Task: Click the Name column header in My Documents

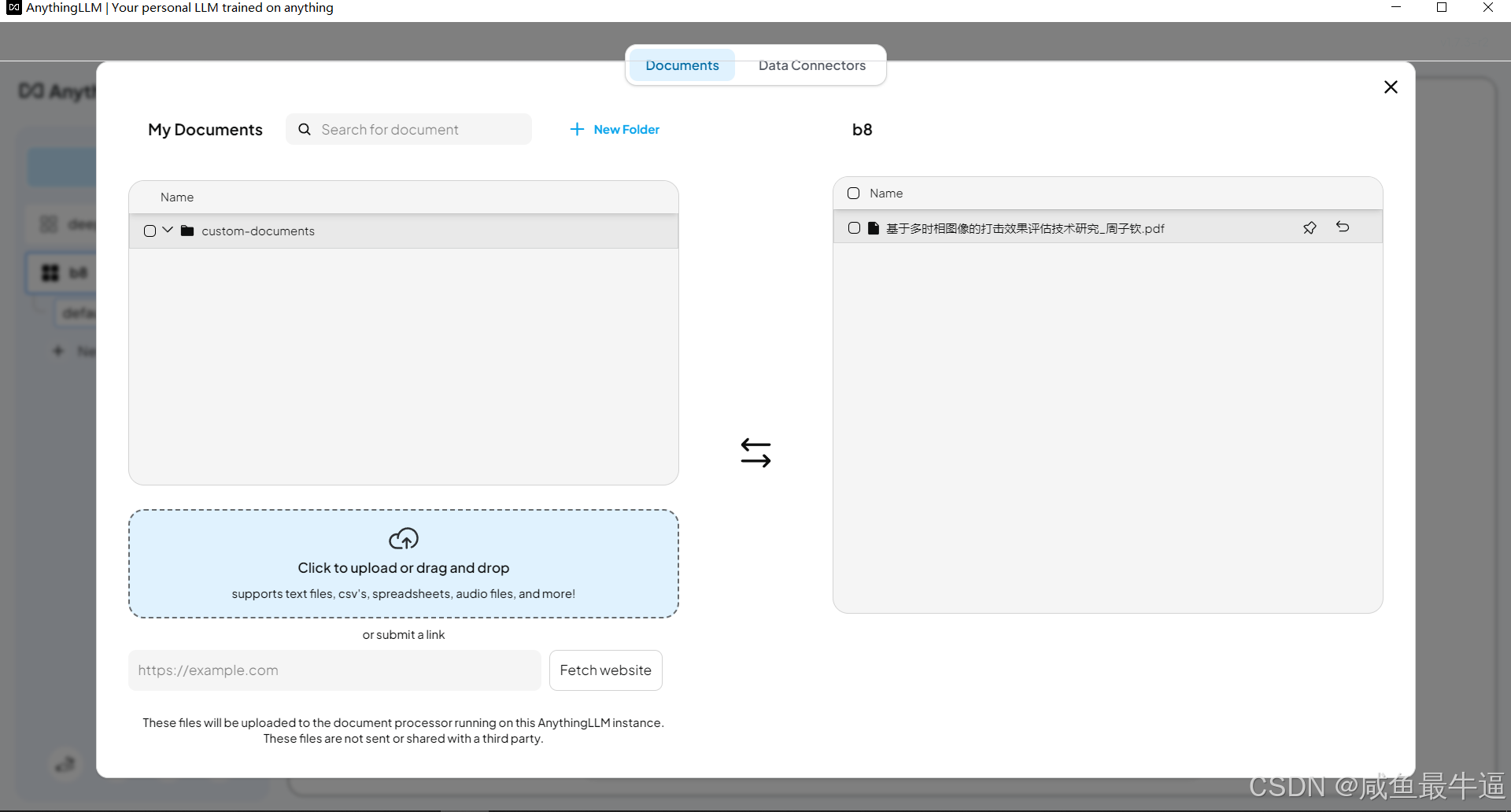Action: [177, 197]
